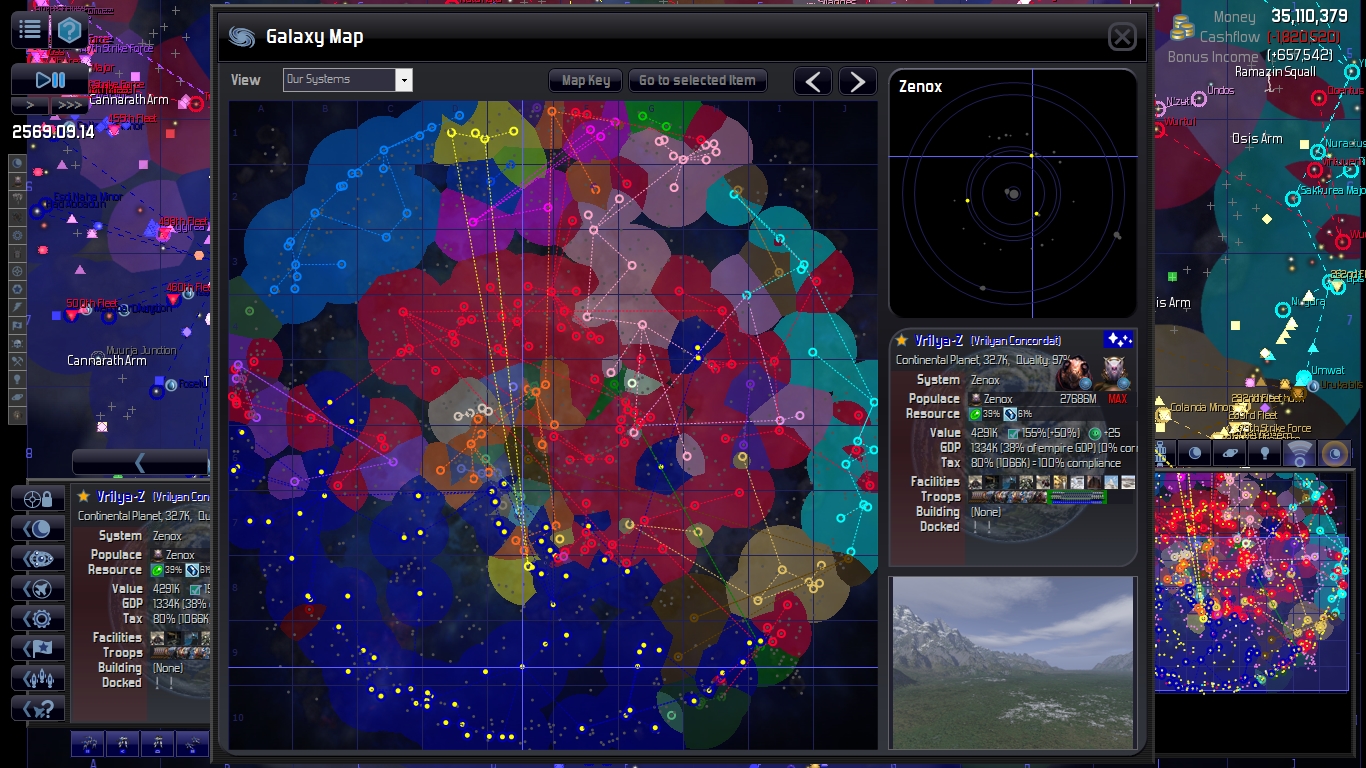Image resolution: width=1366 pixels, height=768 pixels.
Task: Click the galaxy minimap in the main window
Action: 1252,581
